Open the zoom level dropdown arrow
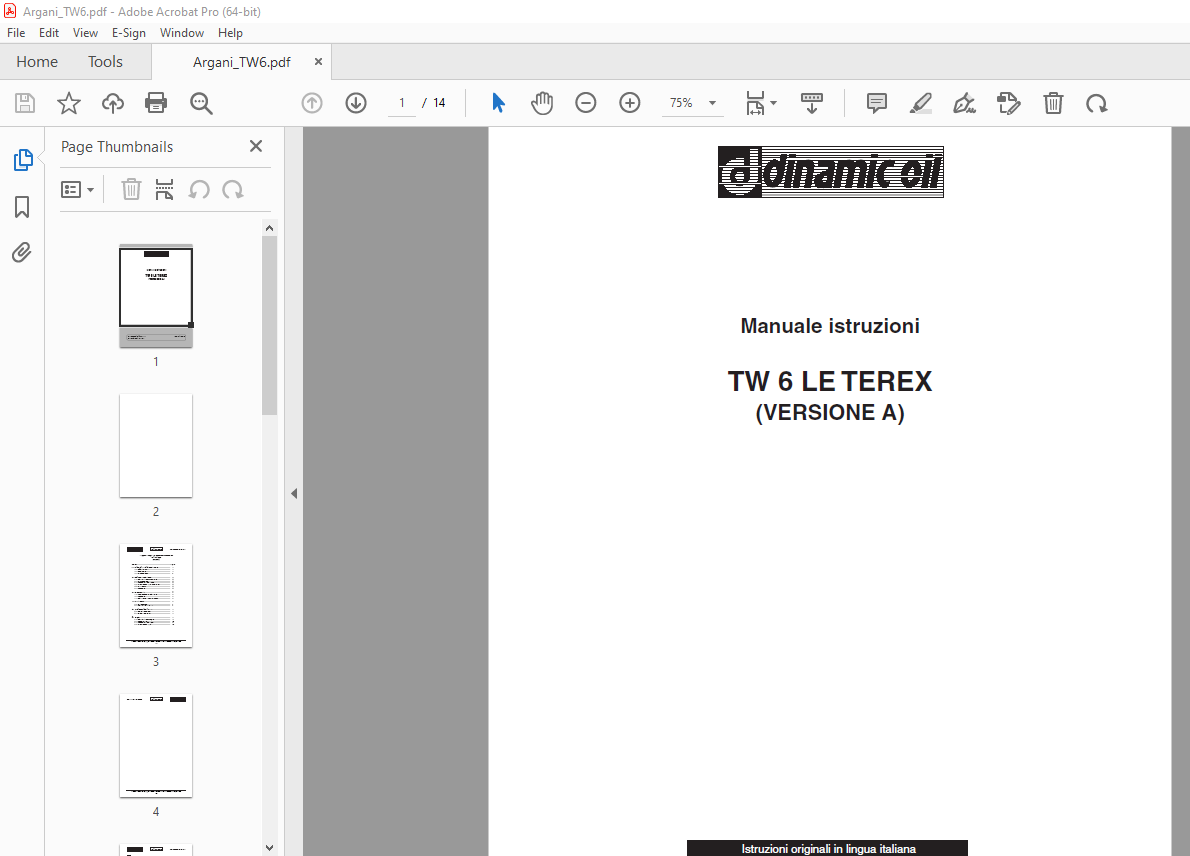Viewport: 1190px width, 856px height. pos(713,103)
